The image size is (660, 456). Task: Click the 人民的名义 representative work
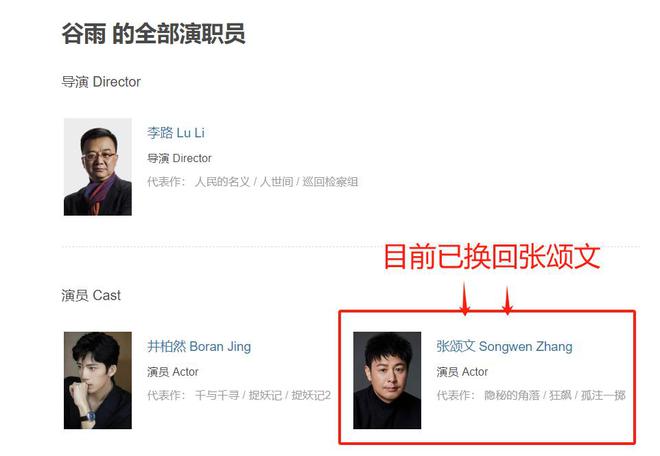click(x=222, y=182)
